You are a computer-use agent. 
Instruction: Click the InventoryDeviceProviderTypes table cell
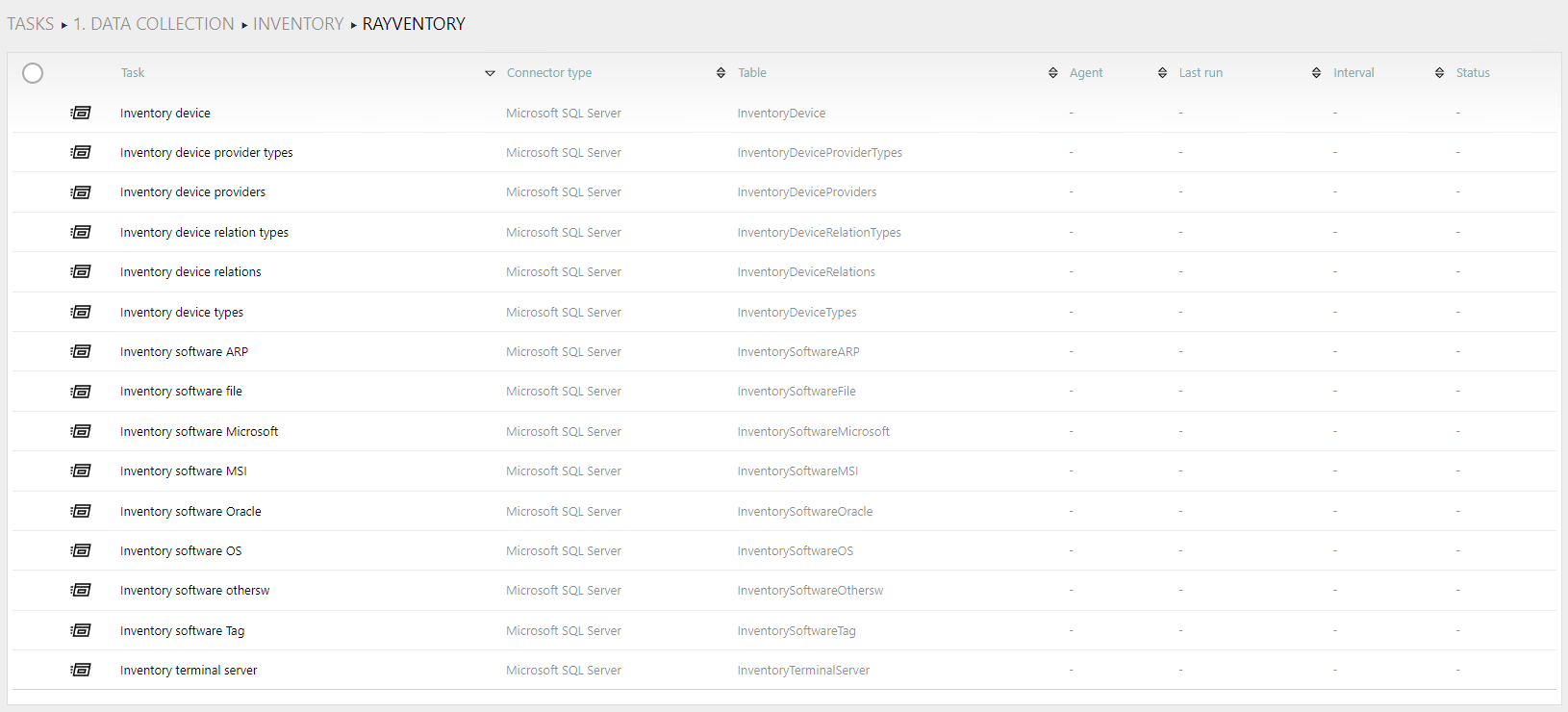coord(820,152)
